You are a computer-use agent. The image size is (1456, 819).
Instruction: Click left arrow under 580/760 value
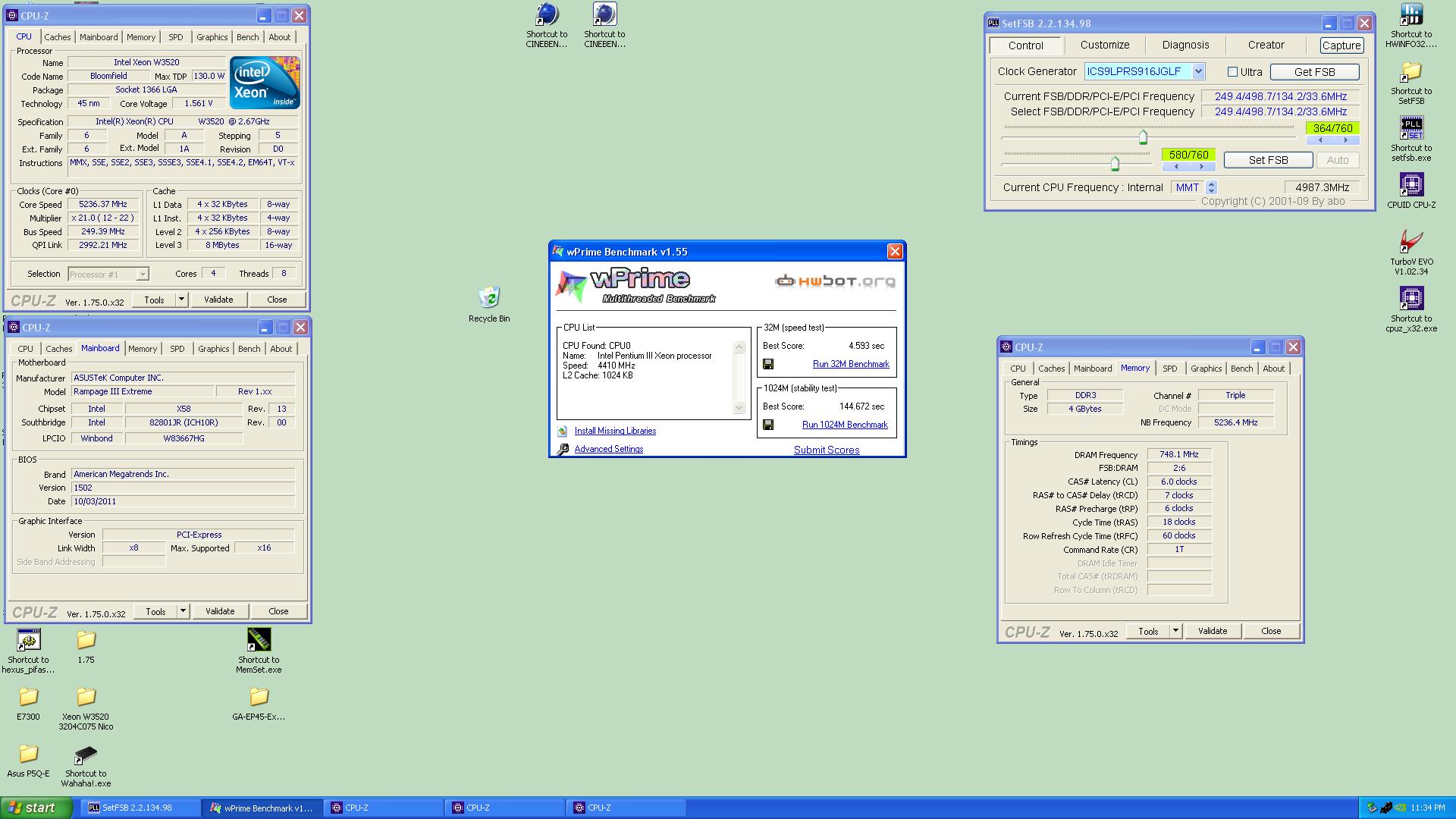[1176, 167]
